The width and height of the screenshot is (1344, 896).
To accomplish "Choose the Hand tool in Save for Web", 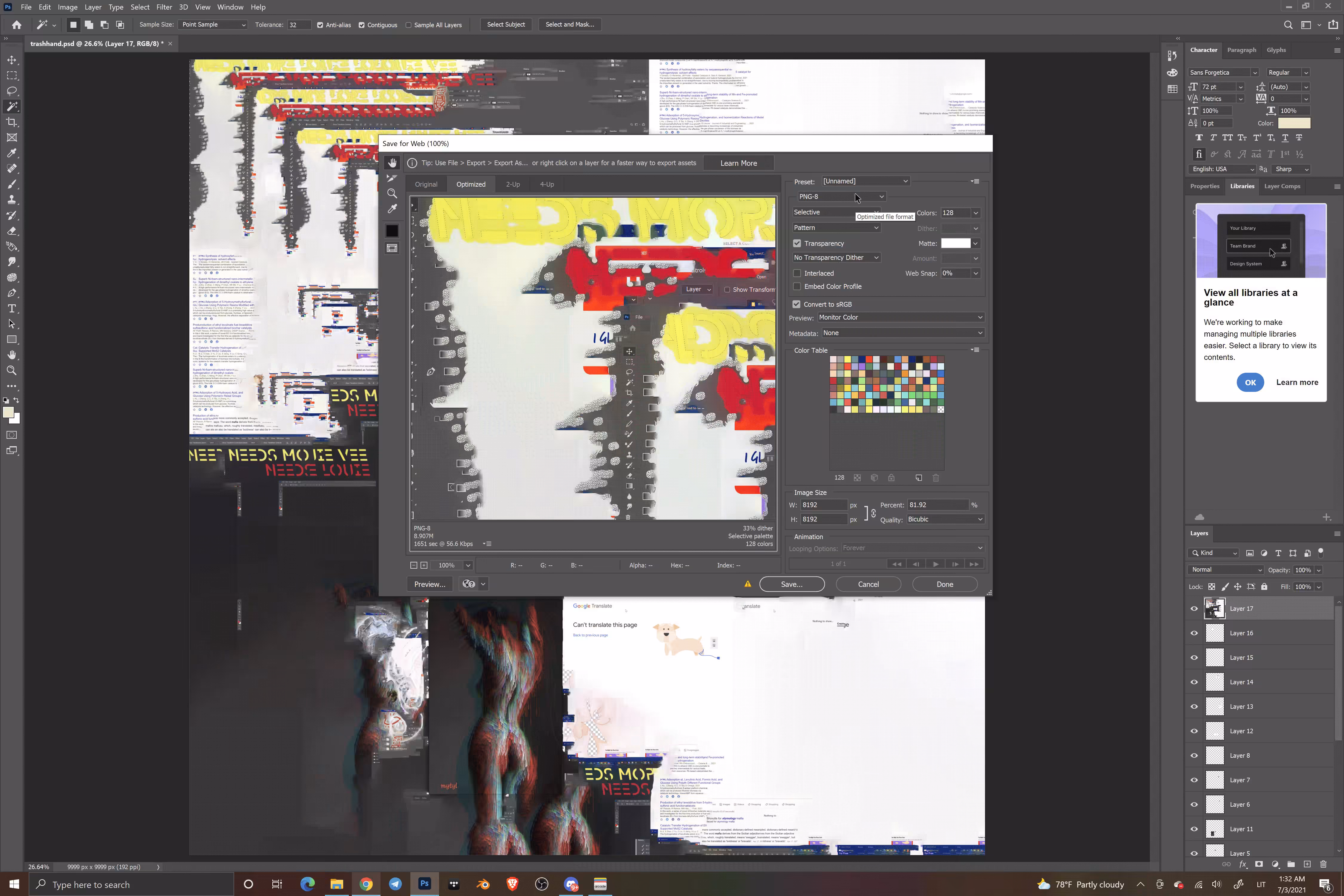I will [392, 163].
